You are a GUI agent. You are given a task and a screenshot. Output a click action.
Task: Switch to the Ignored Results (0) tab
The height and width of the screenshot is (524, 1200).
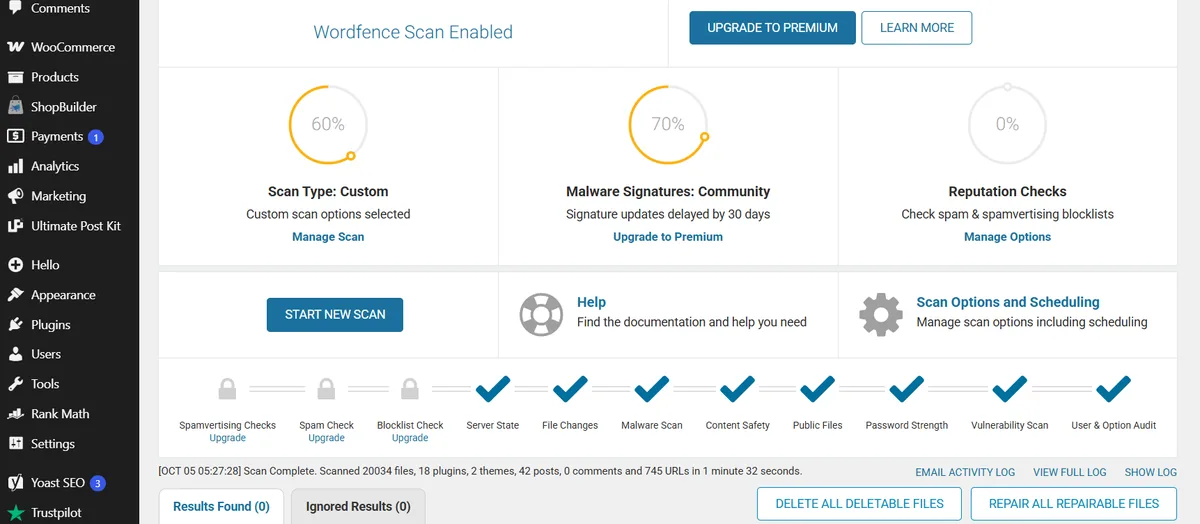pyautogui.click(x=358, y=507)
